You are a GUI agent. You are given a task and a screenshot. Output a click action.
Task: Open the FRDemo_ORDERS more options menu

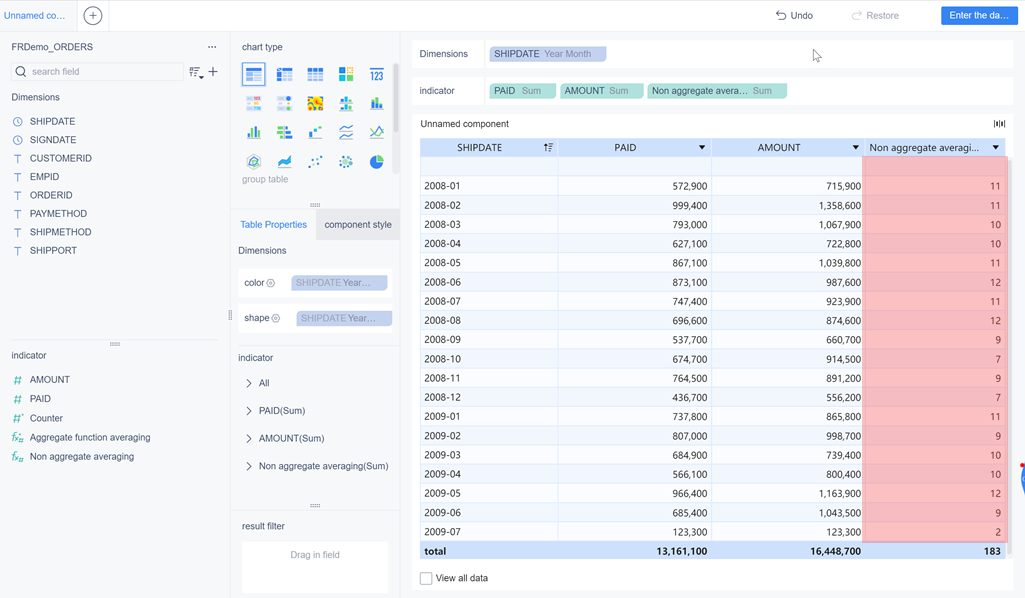coord(212,47)
